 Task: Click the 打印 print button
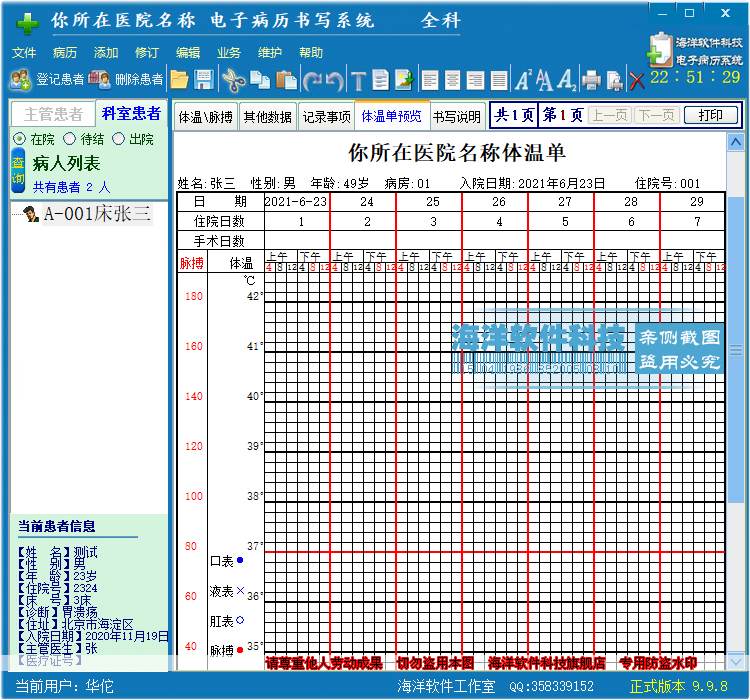[x=710, y=115]
